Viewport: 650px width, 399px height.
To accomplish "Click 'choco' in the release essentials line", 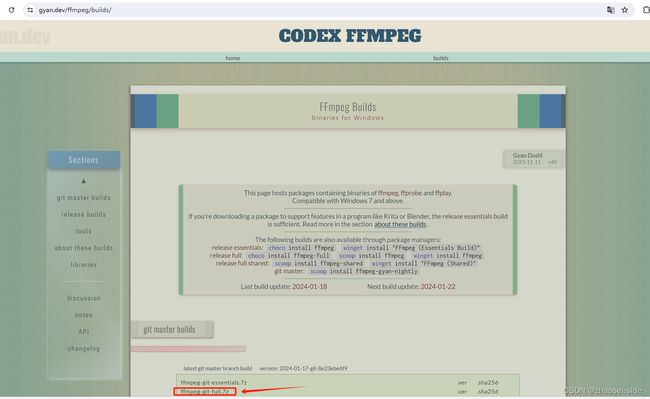I will (x=277, y=248).
